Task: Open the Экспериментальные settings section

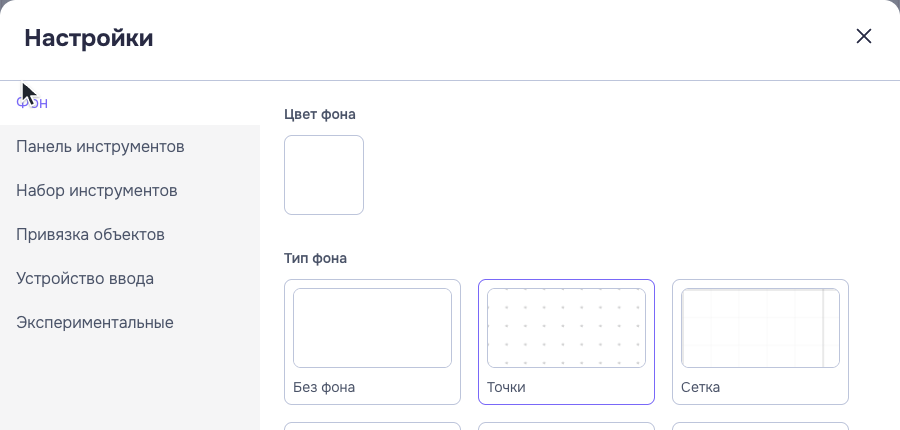Action: point(130,323)
